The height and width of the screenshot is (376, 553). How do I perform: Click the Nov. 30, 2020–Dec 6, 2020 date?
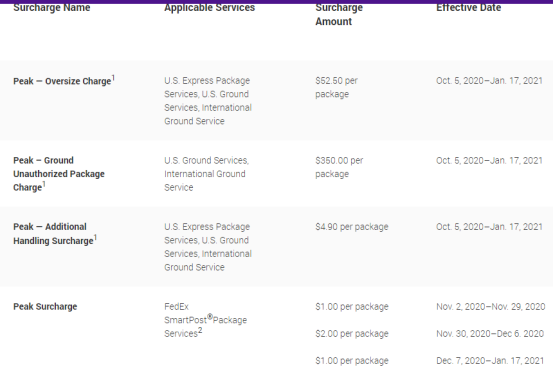[x=490, y=334]
